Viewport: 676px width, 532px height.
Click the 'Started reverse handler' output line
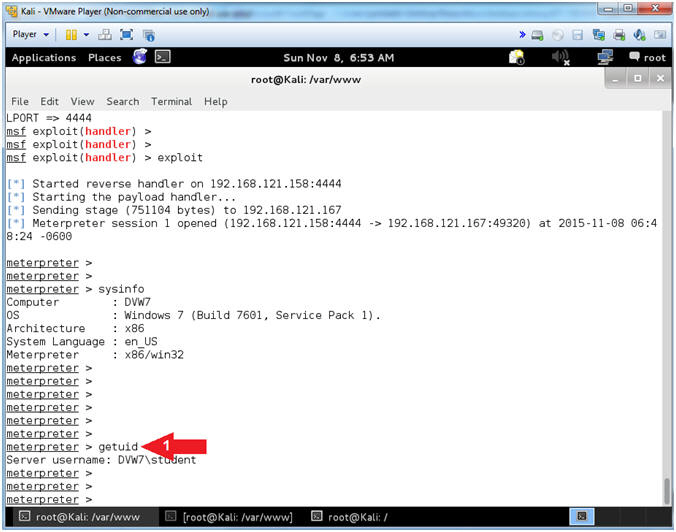pos(174,184)
